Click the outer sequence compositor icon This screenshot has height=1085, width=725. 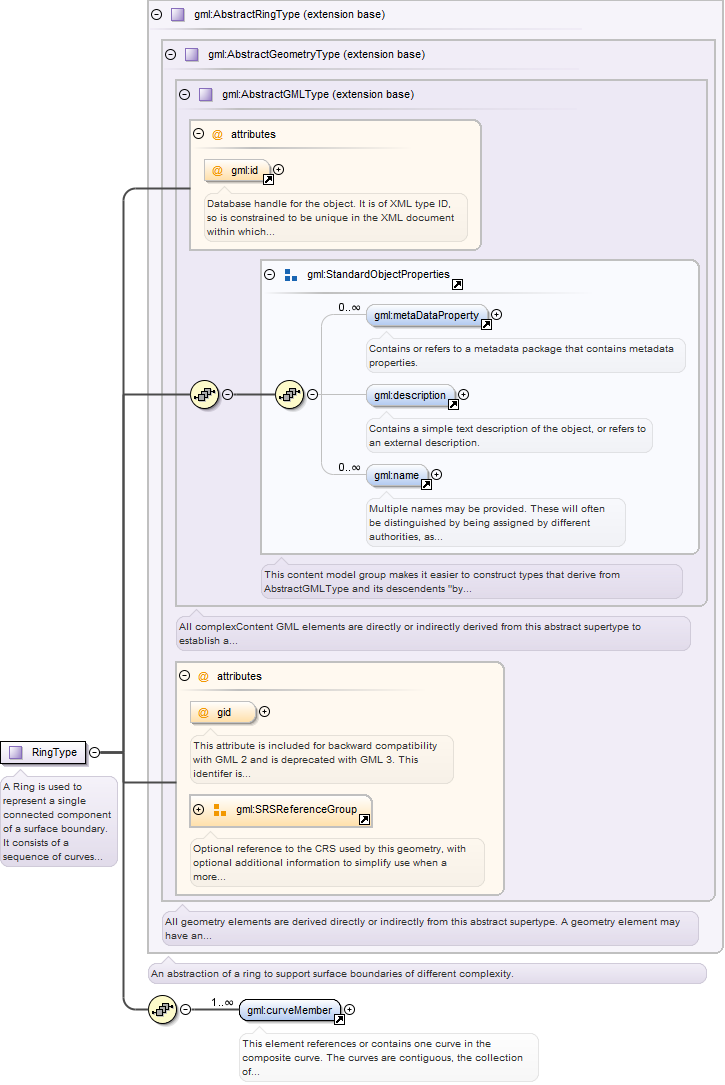tap(205, 394)
